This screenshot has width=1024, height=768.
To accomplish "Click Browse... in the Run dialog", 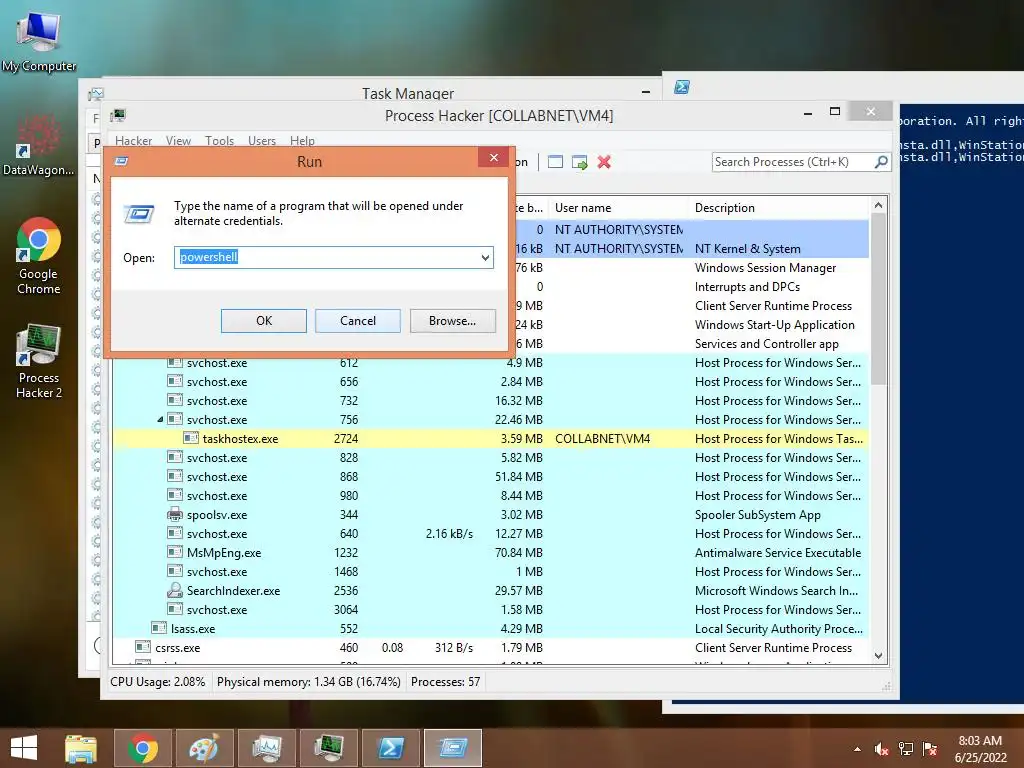I will (453, 321).
